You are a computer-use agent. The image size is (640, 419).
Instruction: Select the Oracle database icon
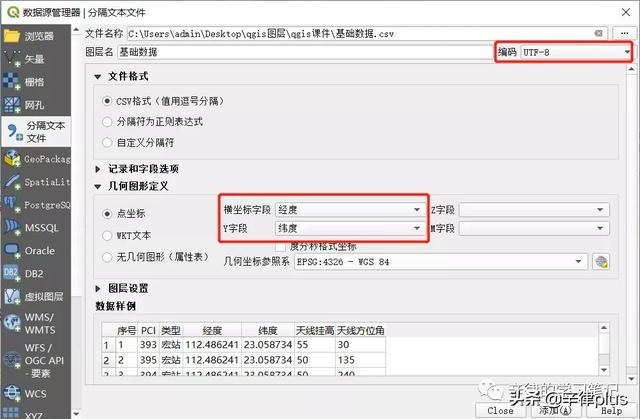(14, 250)
